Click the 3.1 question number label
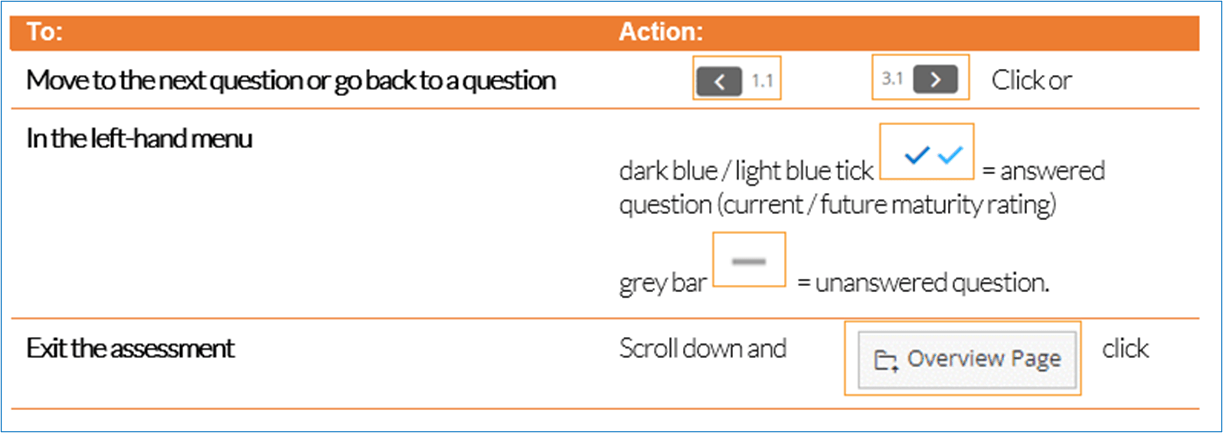The height and width of the screenshot is (433, 1223). [892, 79]
